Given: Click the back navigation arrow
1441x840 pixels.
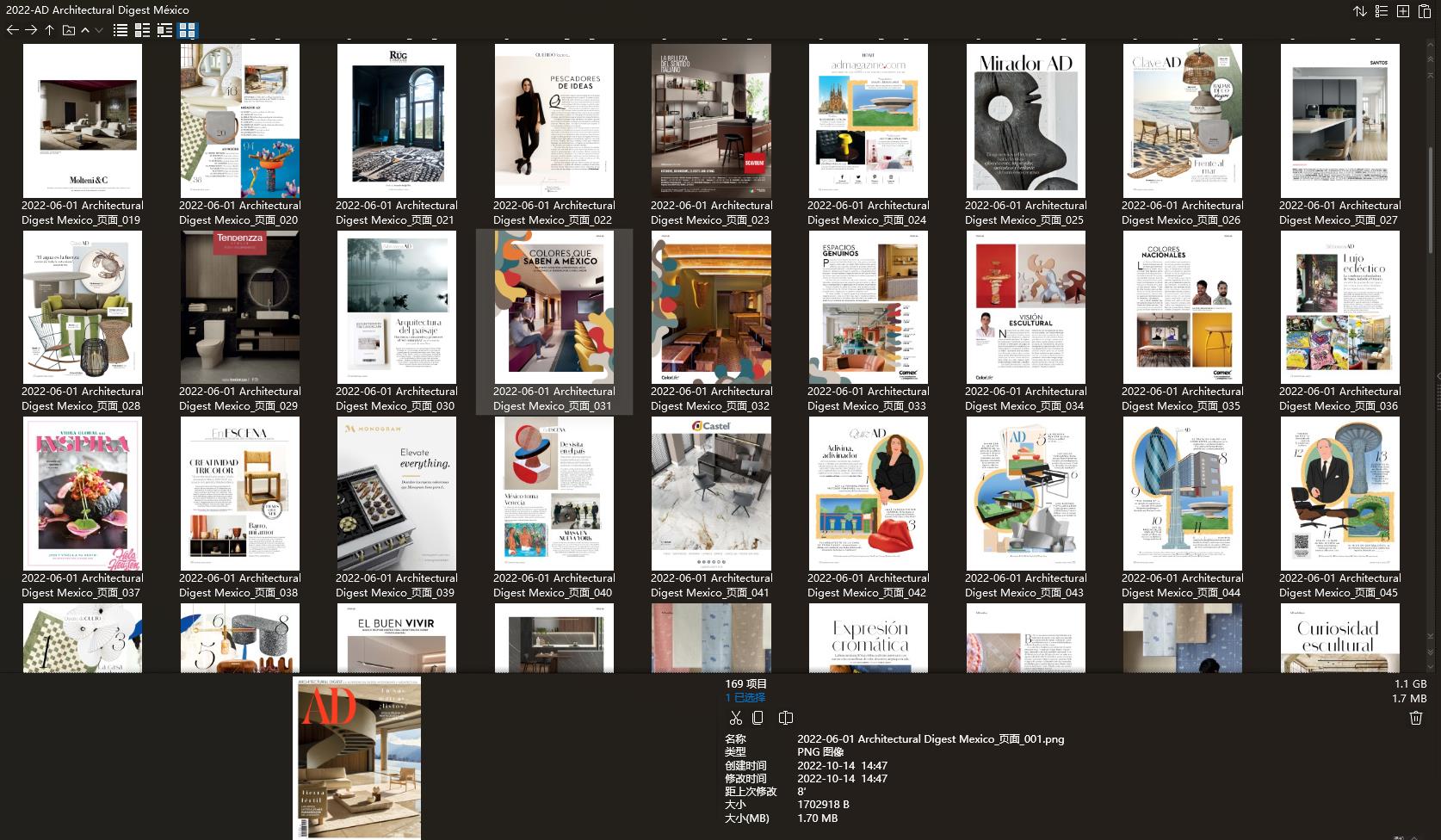Looking at the screenshot, I should [x=12, y=29].
